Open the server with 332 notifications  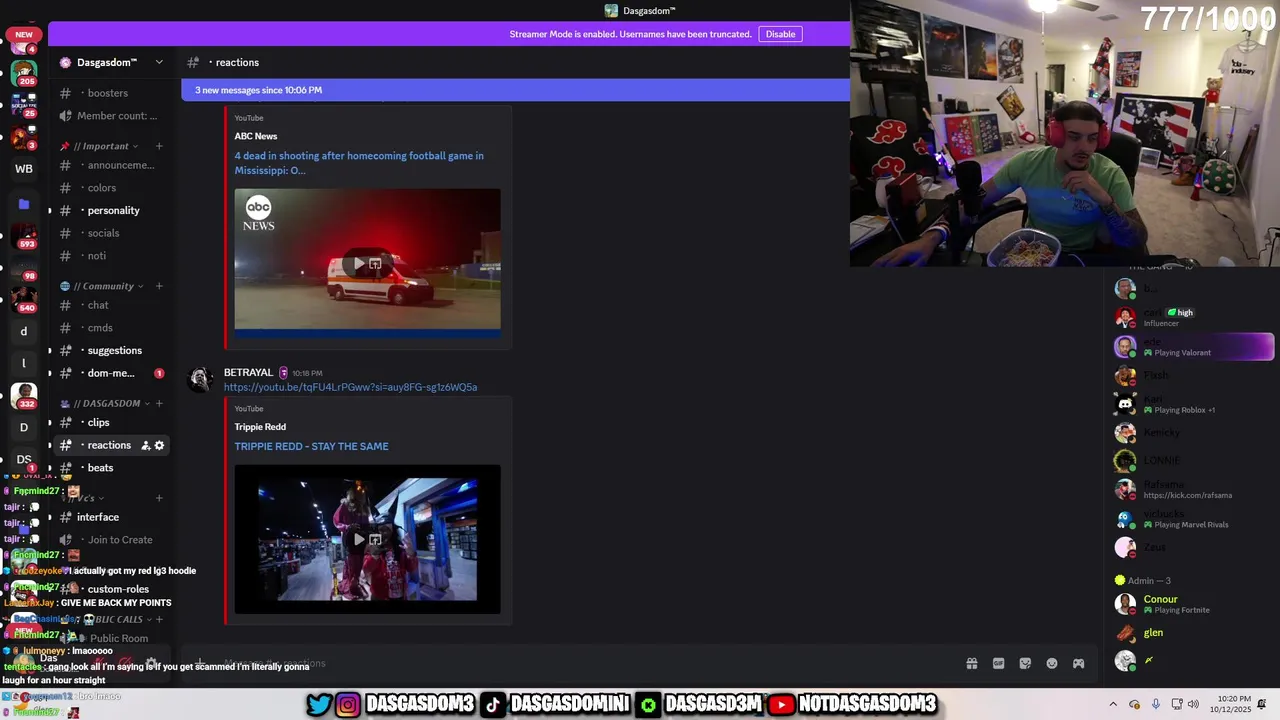click(24, 396)
